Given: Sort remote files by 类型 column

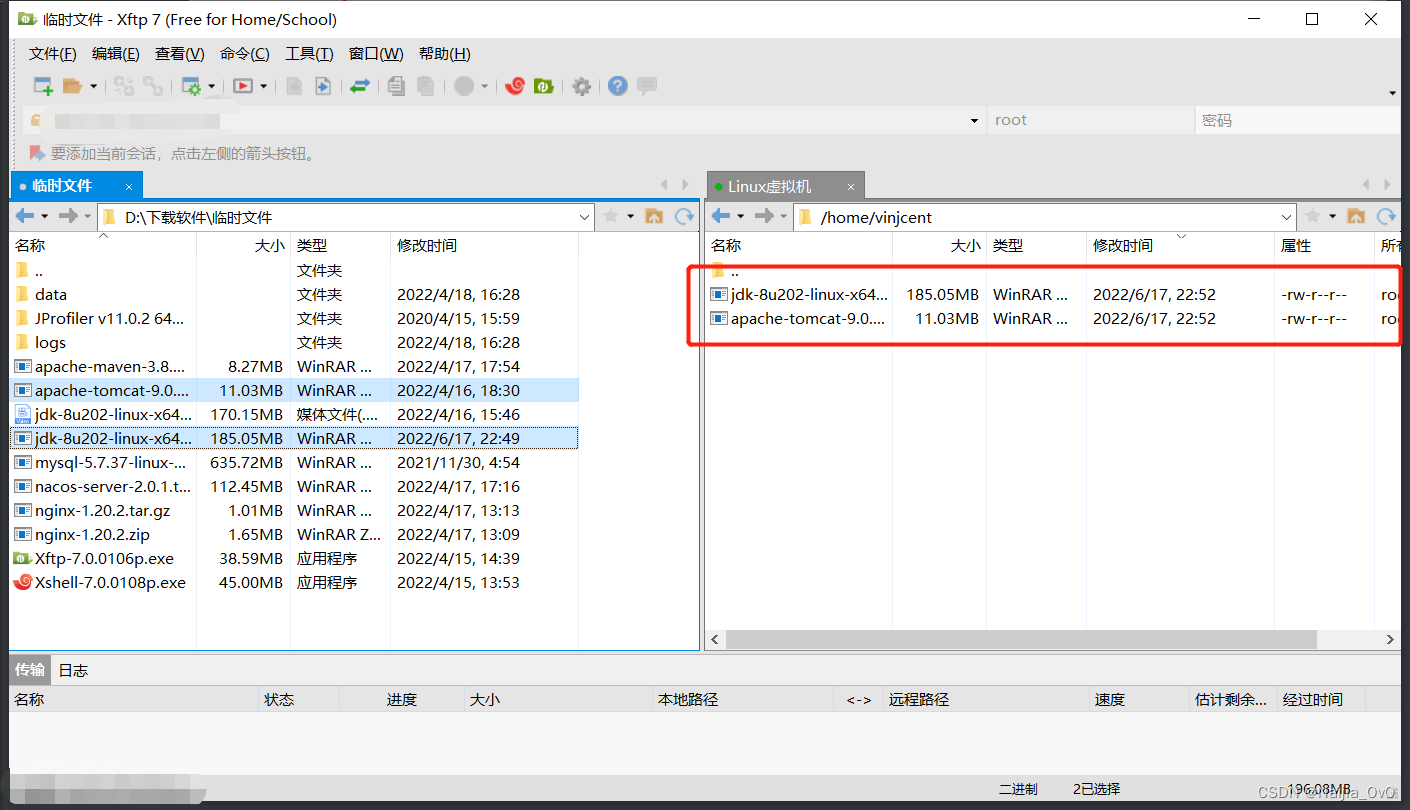Looking at the screenshot, I should pyautogui.click(x=1036, y=245).
